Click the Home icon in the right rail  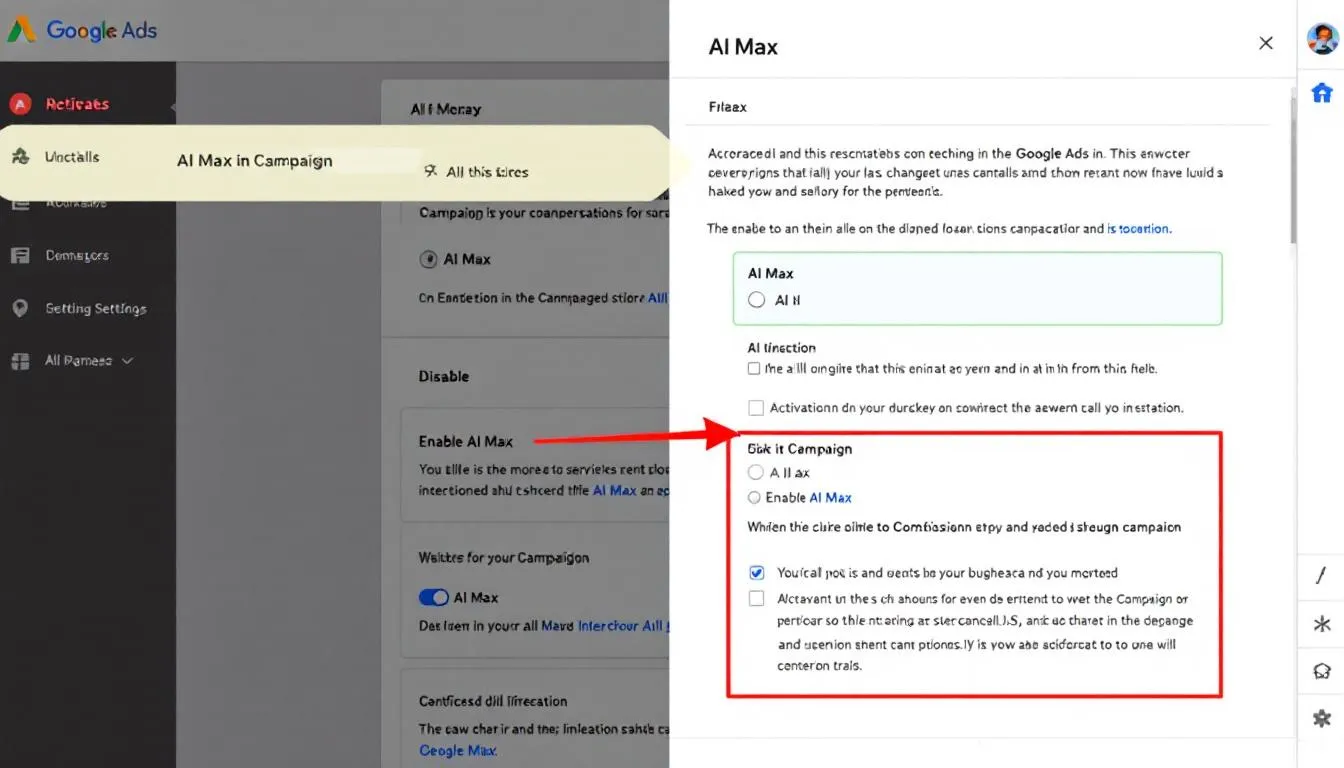coord(1322,92)
